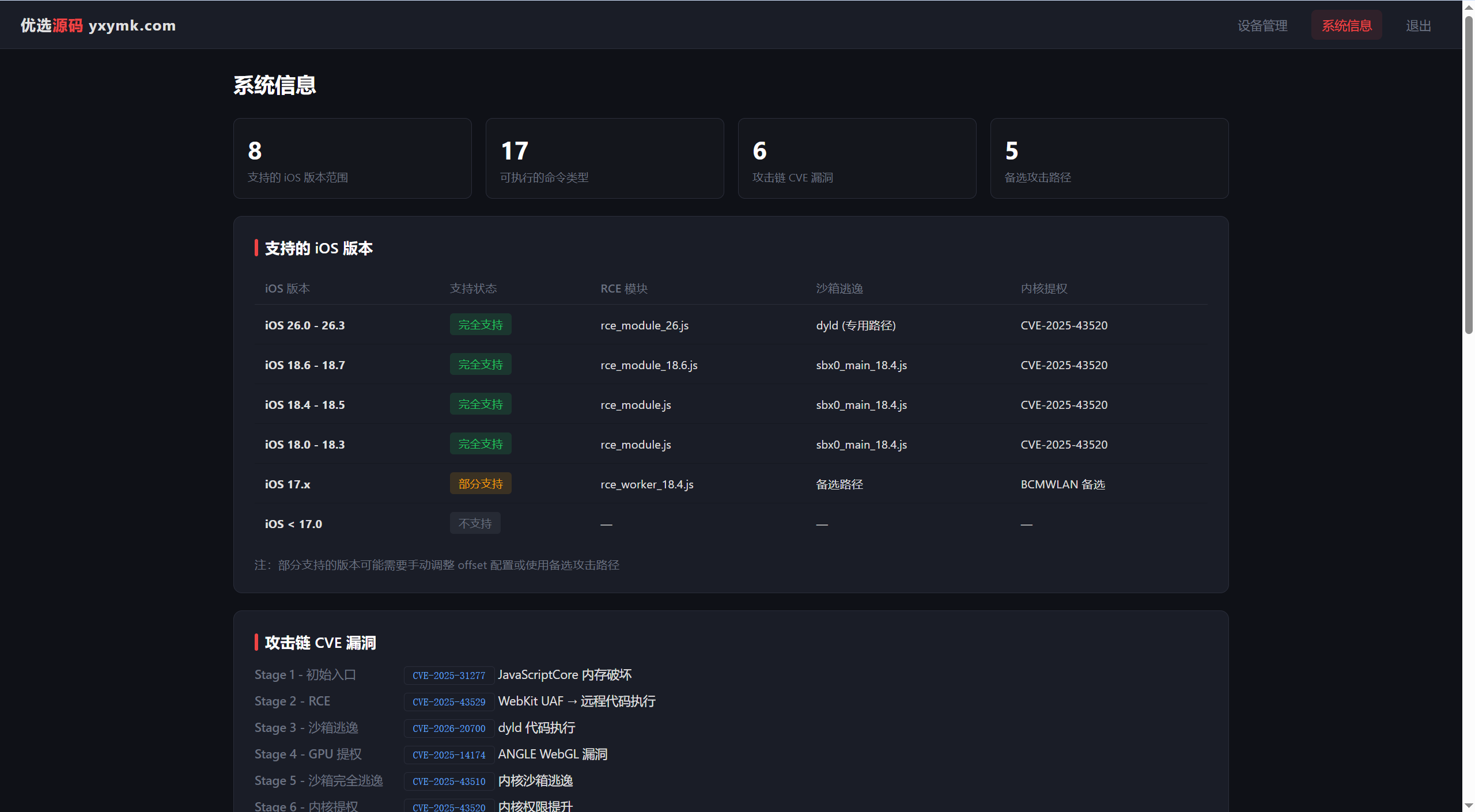Screen dimensions: 1475x812
Task: Click the RCE 模块 column header
Action: [624, 289]
